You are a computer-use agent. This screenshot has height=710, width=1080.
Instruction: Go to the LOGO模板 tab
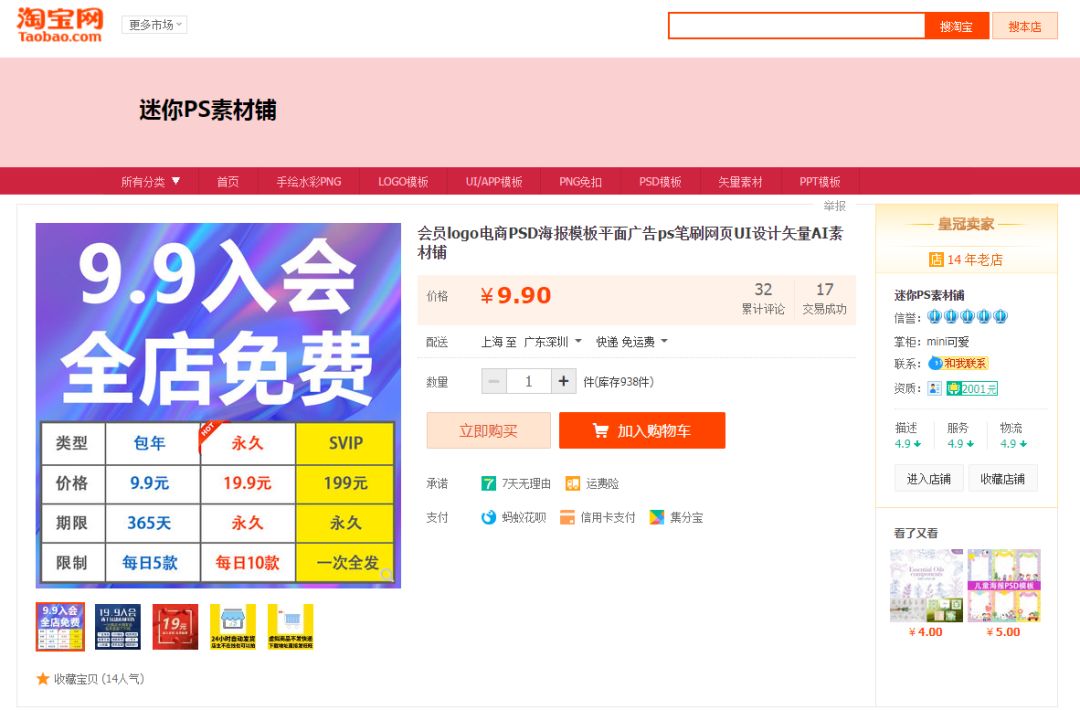coord(403,182)
